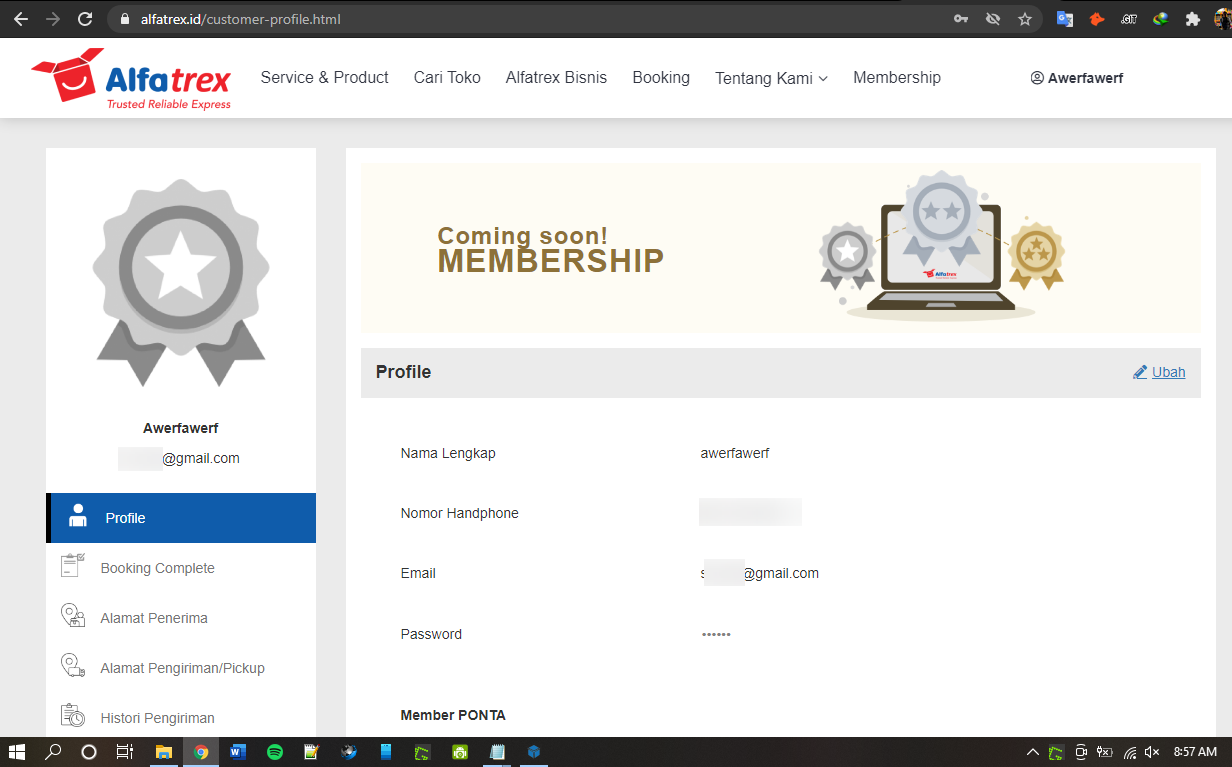Image resolution: width=1232 pixels, height=767 pixels.
Task: Open Histori Pengiriman in the sidebar
Action: 157,718
